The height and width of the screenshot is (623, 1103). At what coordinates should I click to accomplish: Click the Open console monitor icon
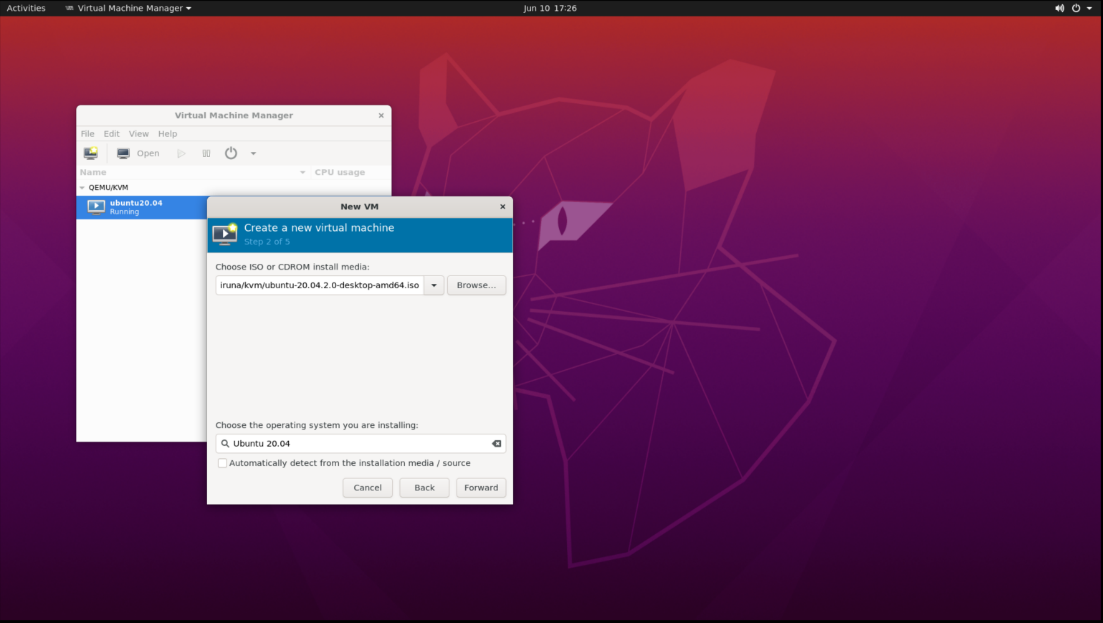[x=123, y=153]
